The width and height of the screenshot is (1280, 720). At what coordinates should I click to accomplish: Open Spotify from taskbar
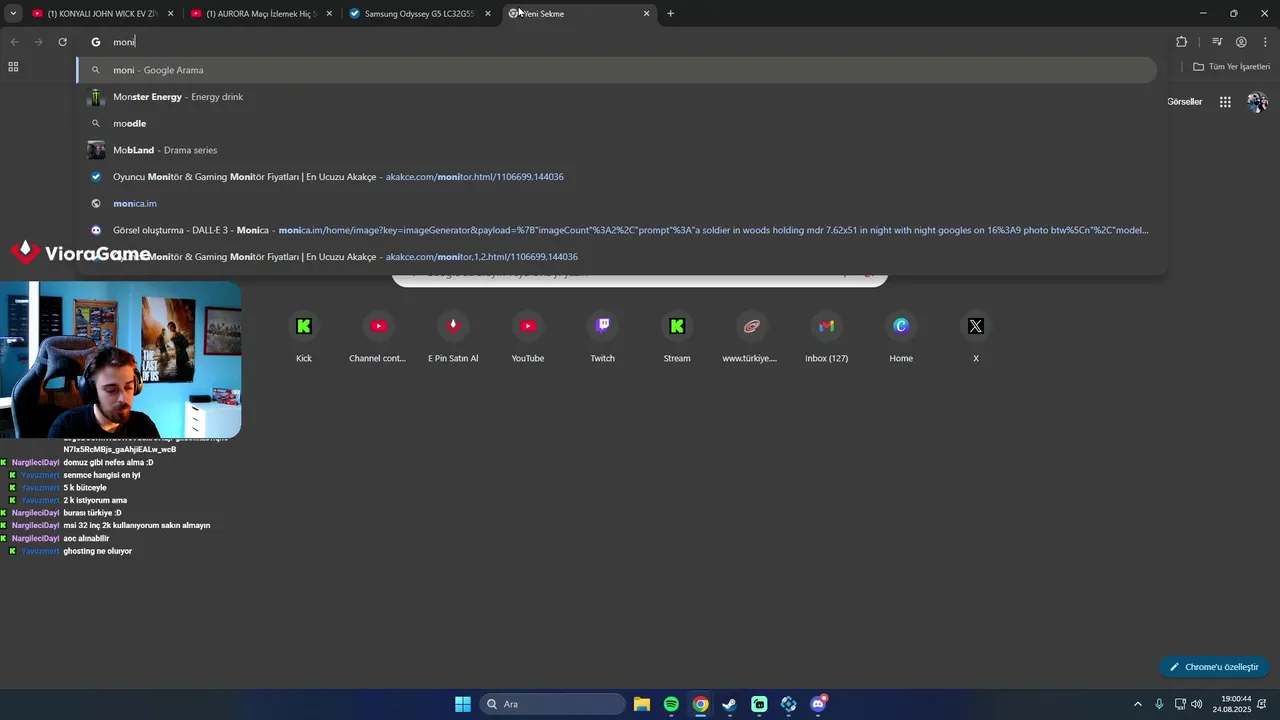click(671, 704)
